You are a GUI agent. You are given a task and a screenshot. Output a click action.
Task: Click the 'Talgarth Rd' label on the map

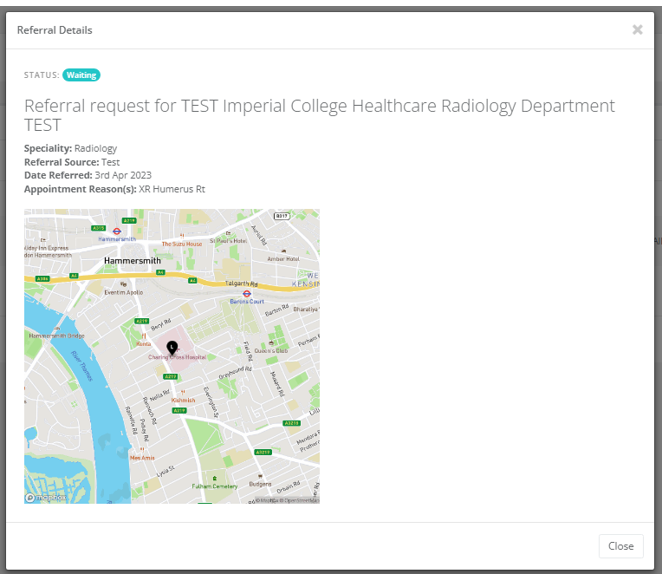coord(241,283)
